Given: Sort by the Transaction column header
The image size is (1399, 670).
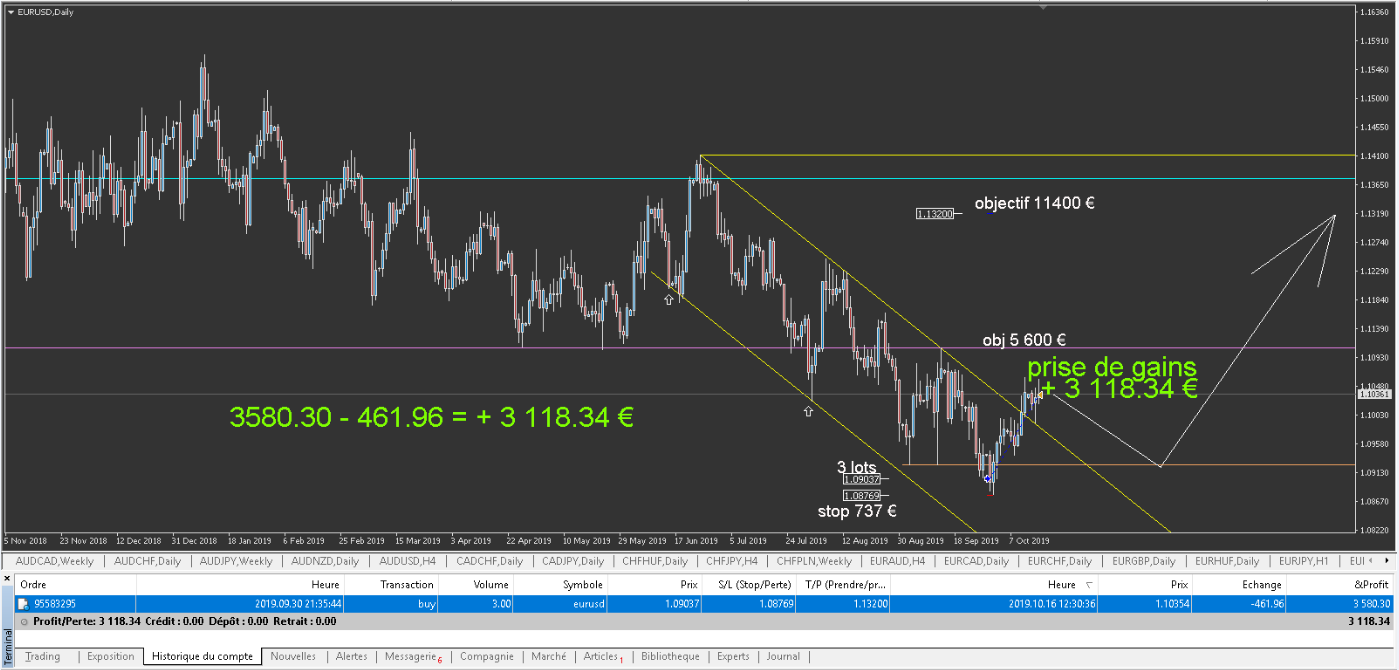Looking at the screenshot, I should coord(392,584).
